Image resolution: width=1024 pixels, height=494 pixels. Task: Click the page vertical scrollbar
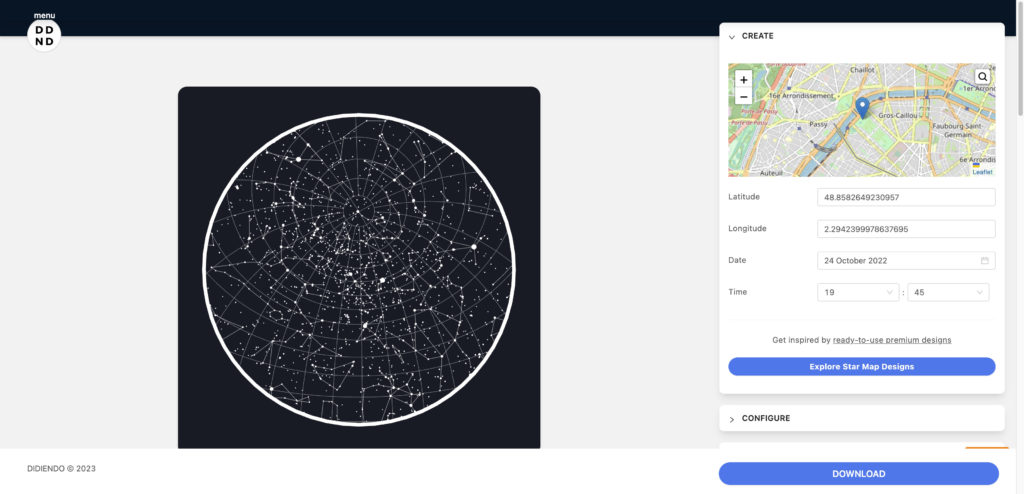pos(1019,59)
